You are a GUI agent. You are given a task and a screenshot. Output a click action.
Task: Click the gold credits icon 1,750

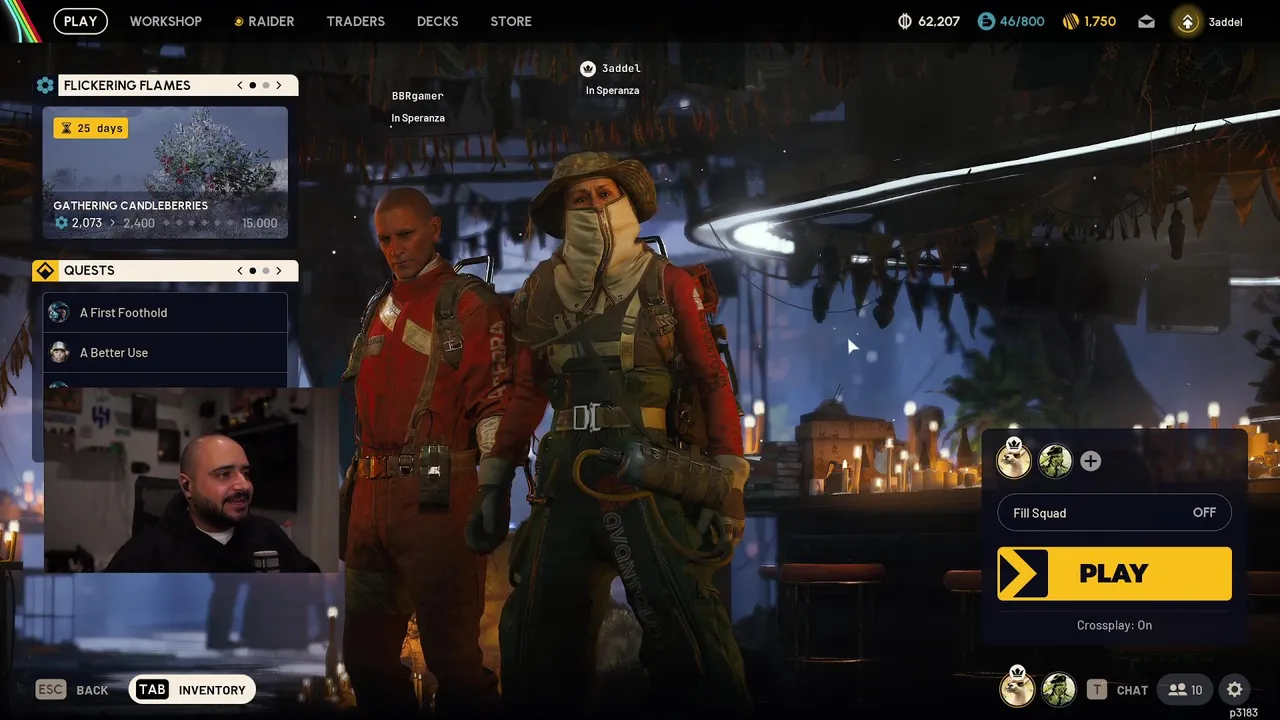[x=1070, y=21]
